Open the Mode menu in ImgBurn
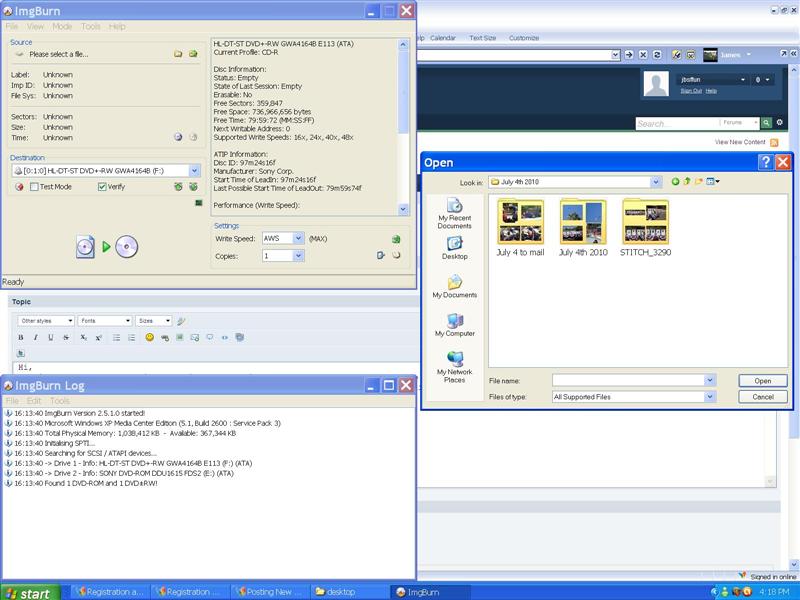The image size is (800, 600). click(62, 27)
